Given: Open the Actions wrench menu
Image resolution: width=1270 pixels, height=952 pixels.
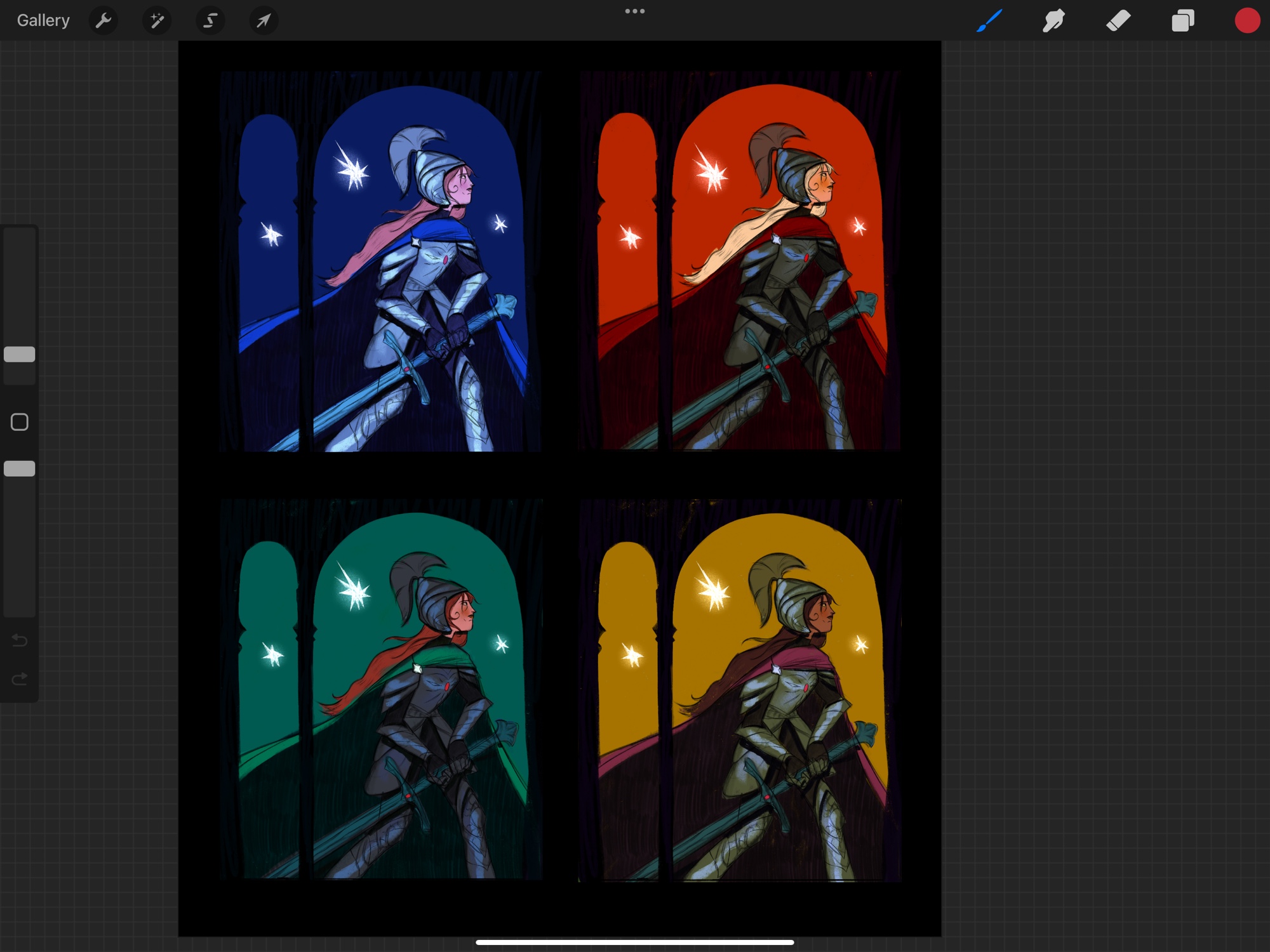Looking at the screenshot, I should (x=103, y=21).
